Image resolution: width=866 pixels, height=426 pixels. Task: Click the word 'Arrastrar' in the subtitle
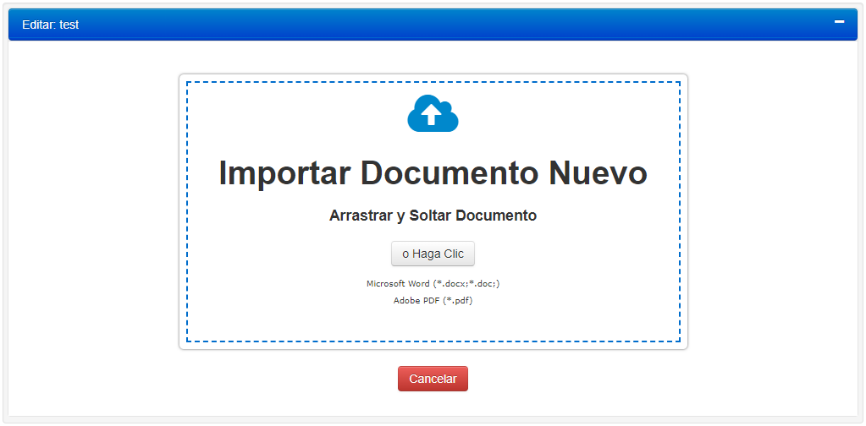[x=360, y=215]
